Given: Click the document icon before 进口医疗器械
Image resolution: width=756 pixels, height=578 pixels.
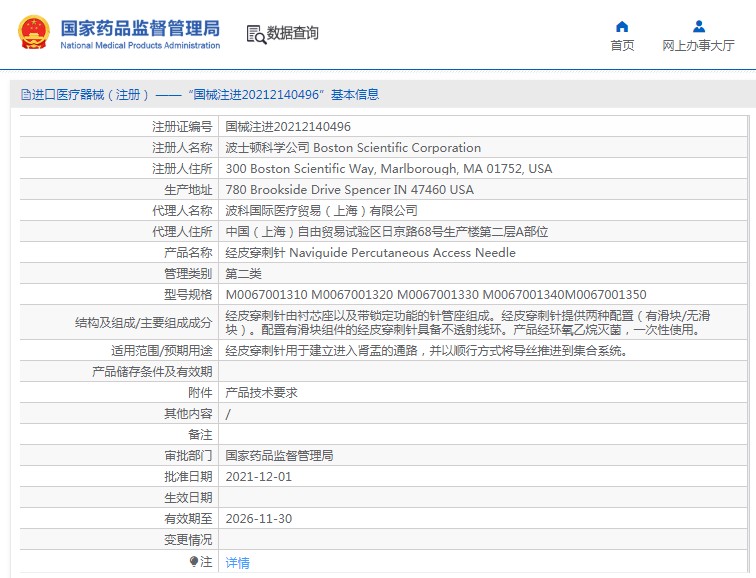Looking at the screenshot, I should pos(26,94).
